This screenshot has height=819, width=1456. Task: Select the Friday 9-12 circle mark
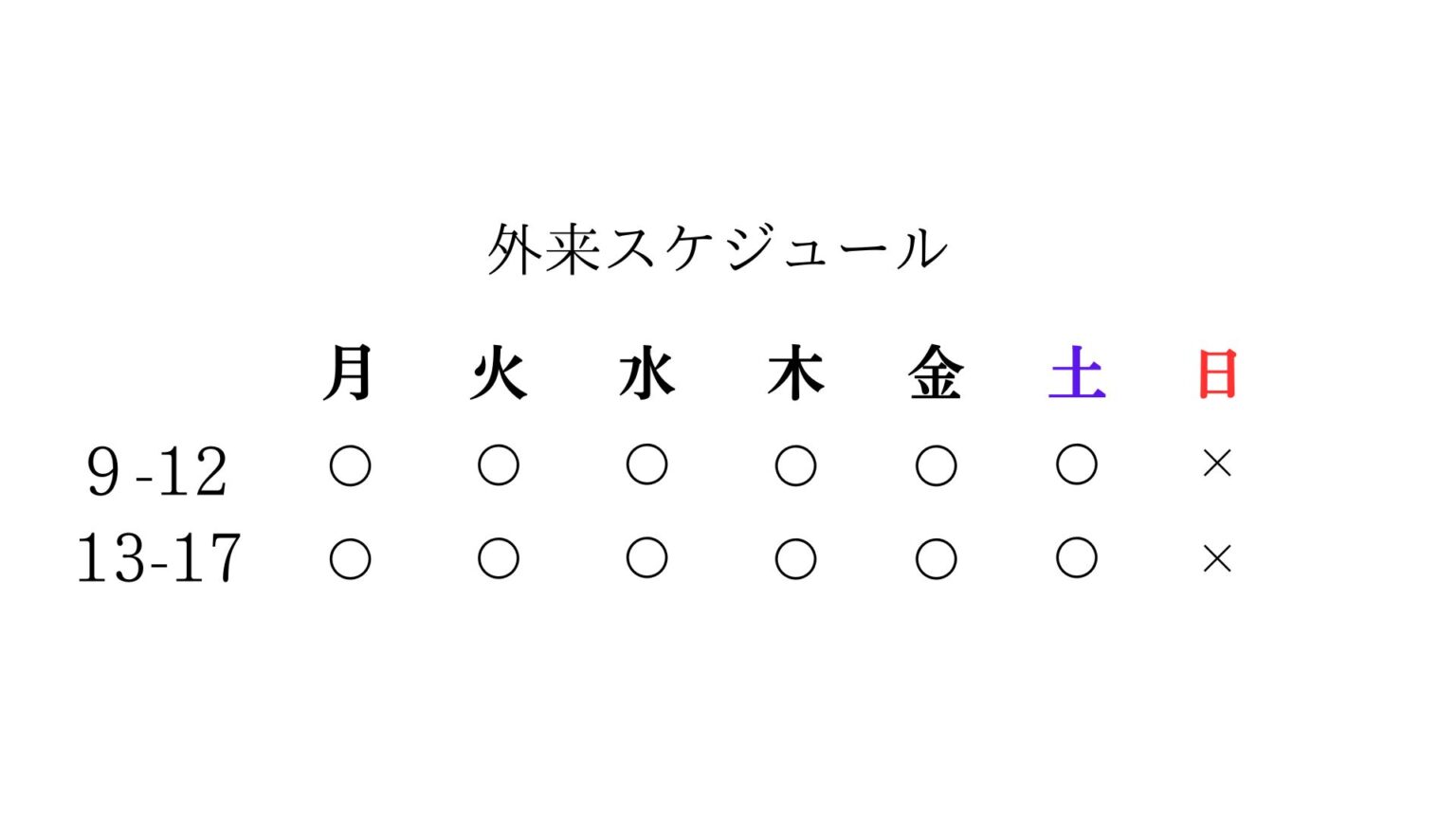tap(936, 465)
